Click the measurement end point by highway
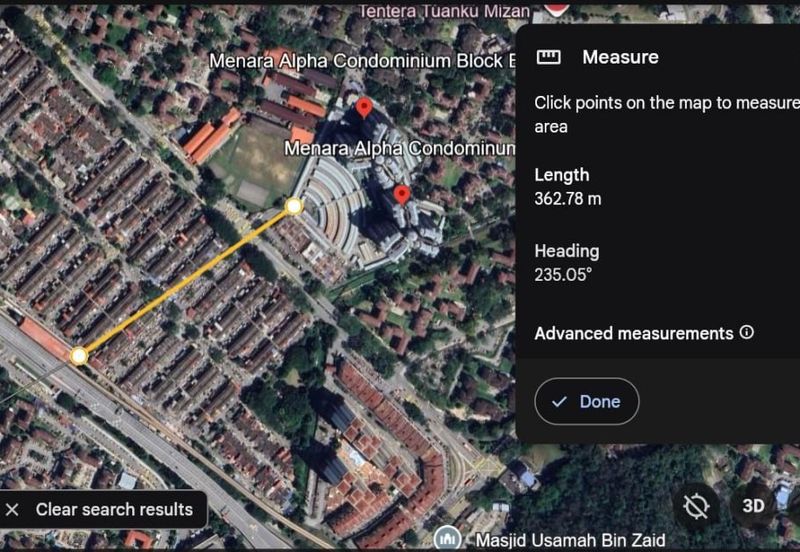800x552 pixels. (79, 356)
